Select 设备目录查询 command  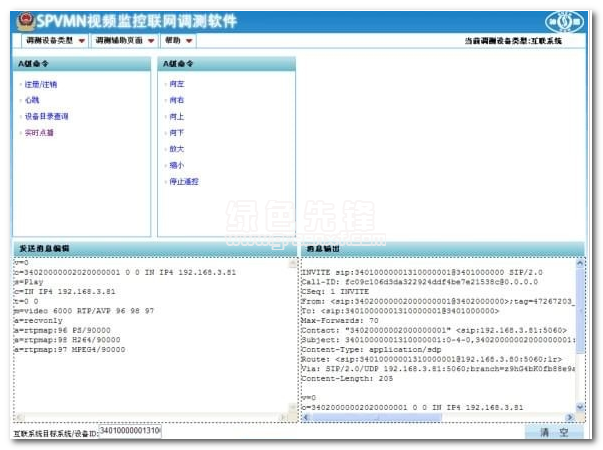pyautogui.click(x=46, y=116)
